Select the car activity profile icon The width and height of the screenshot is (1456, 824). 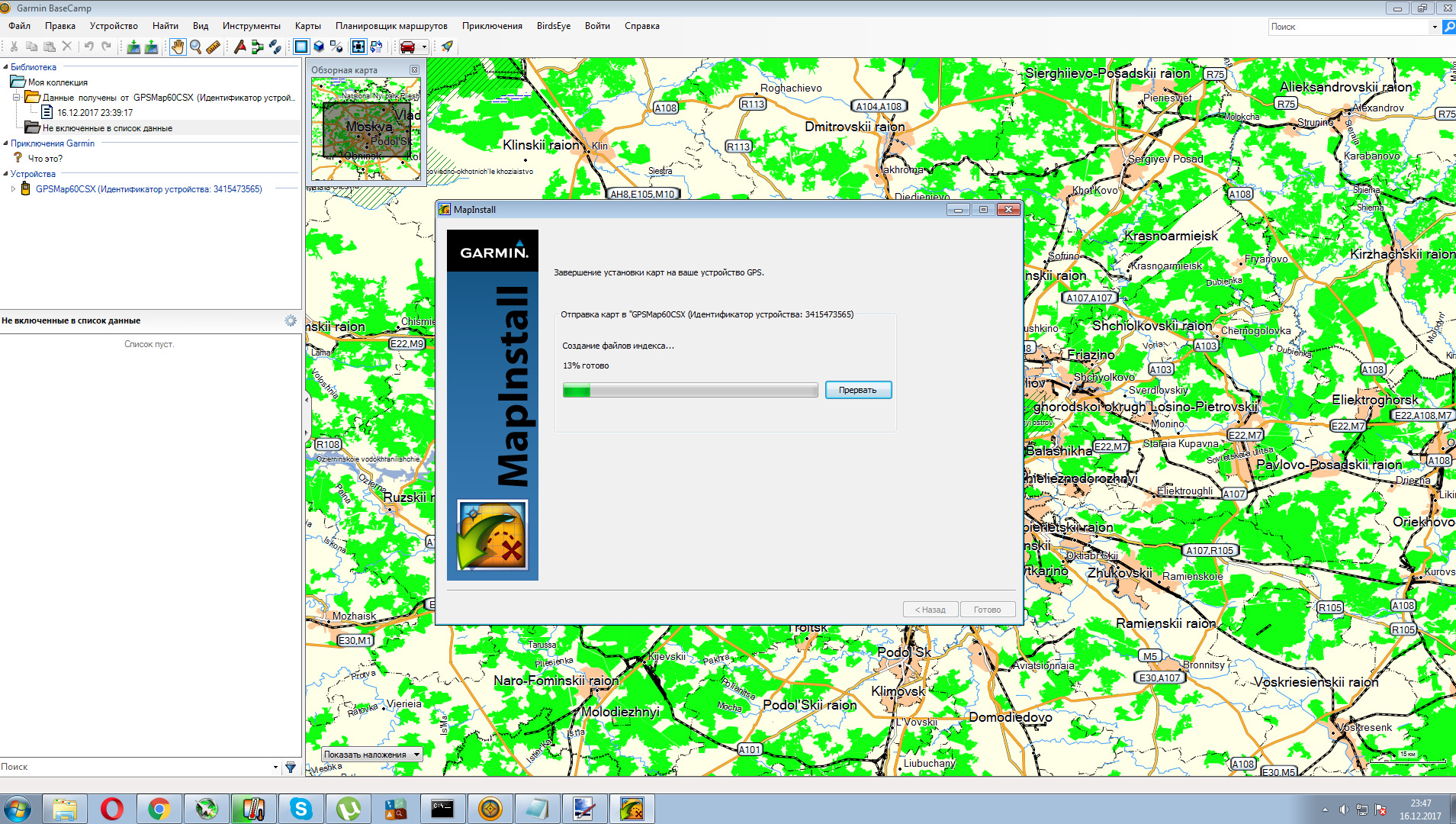[408, 47]
